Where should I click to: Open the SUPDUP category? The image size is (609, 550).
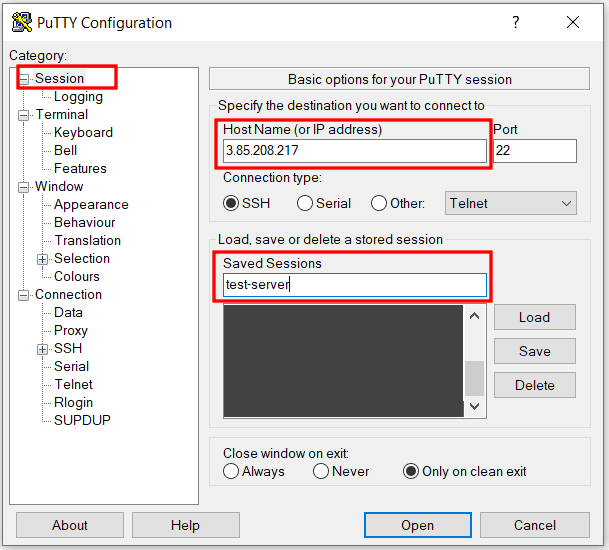point(82,420)
